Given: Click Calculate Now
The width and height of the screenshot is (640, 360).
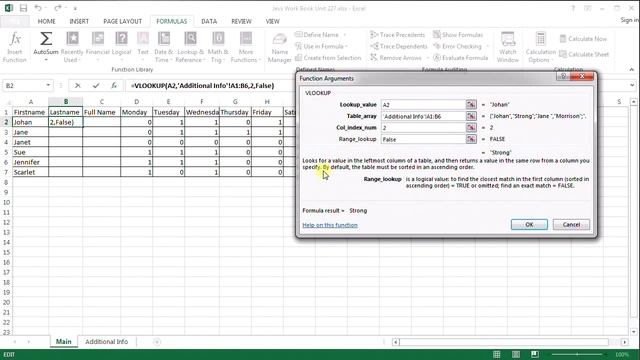Looking at the screenshot, I should (x=583, y=39).
